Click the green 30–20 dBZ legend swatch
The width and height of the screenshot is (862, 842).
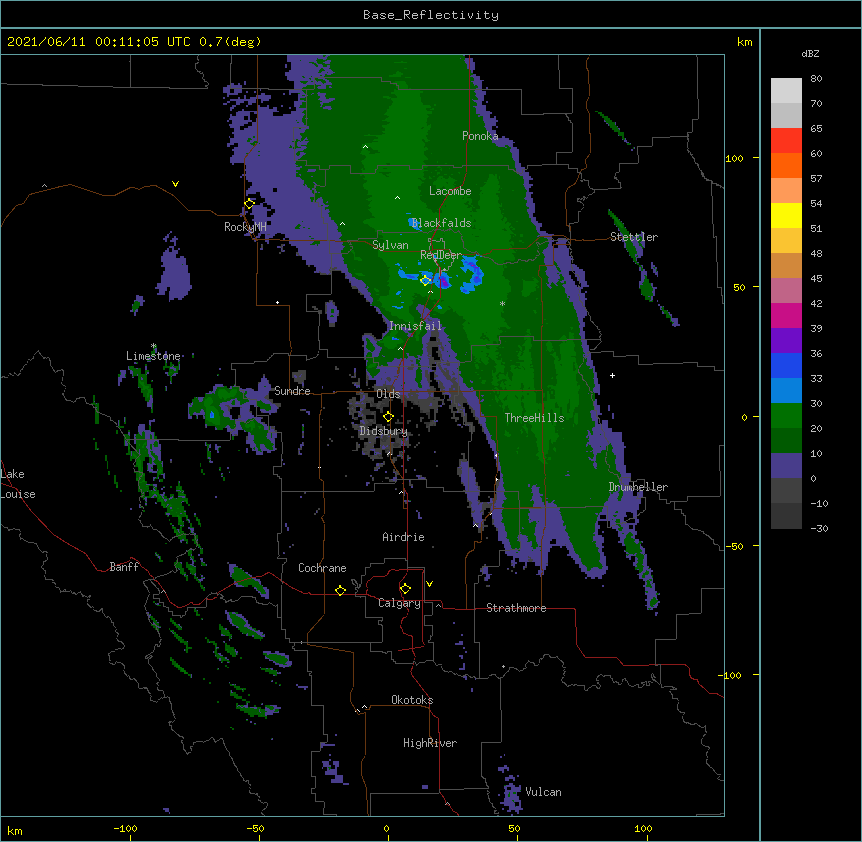tap(786, 416)
